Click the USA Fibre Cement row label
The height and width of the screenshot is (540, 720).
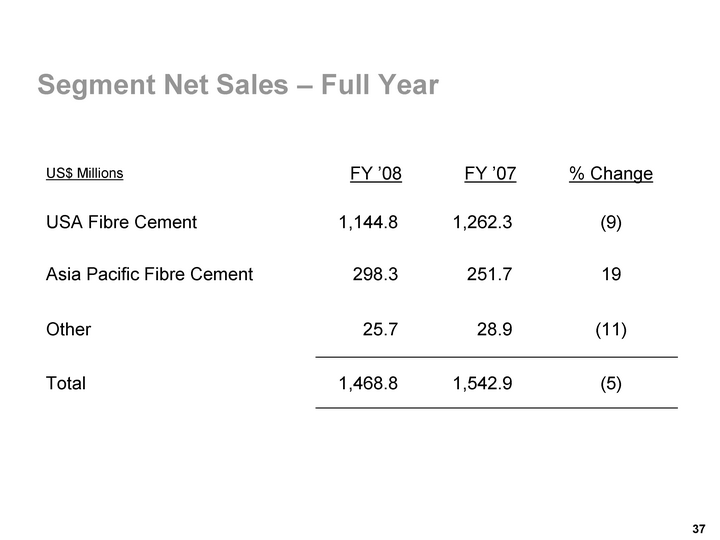coord(121,222)
